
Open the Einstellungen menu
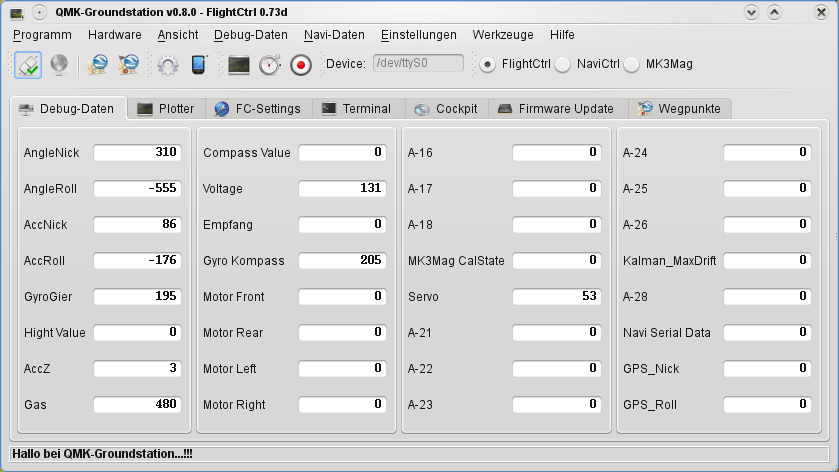(x=418, y=34)
